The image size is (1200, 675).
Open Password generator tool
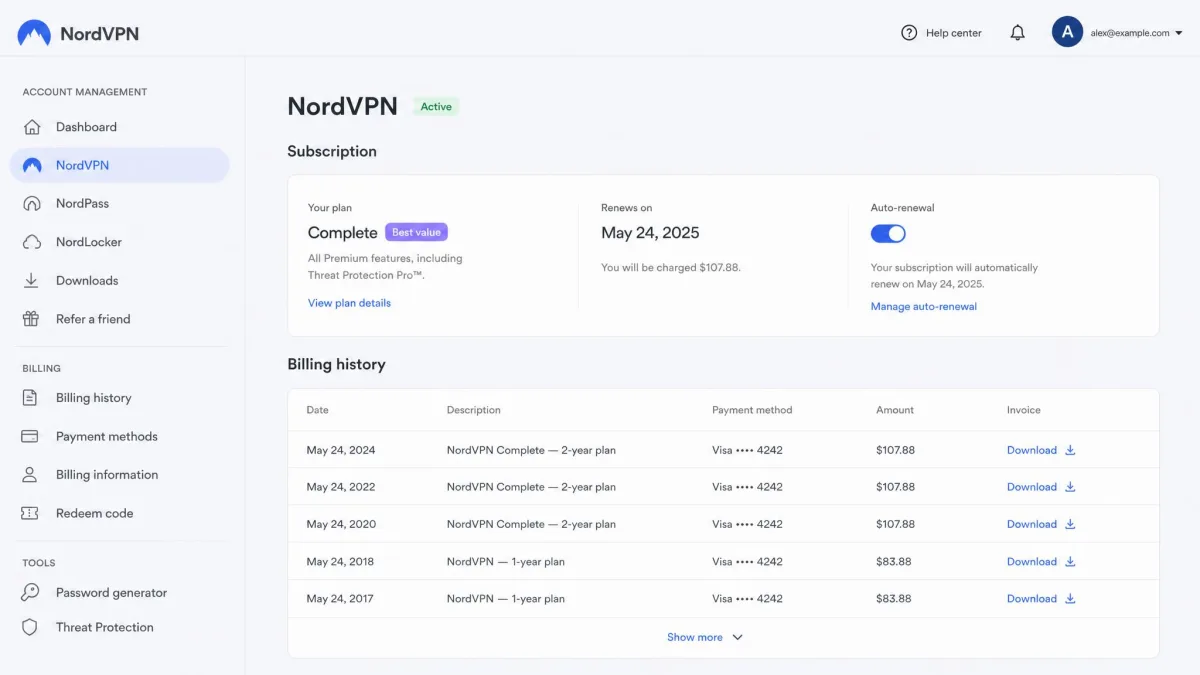[x=120, y=592]
